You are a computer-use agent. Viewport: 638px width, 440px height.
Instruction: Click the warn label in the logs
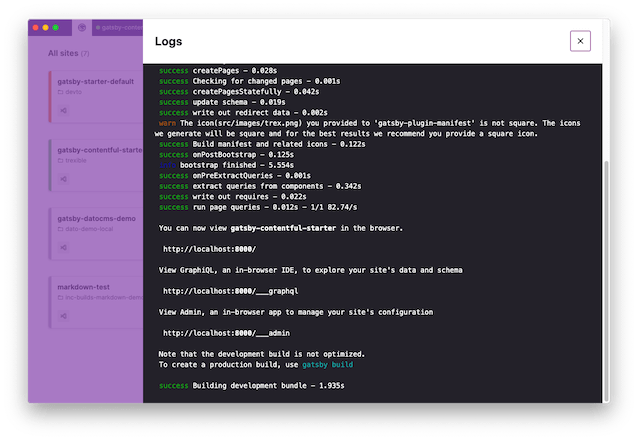pos(167,123)
